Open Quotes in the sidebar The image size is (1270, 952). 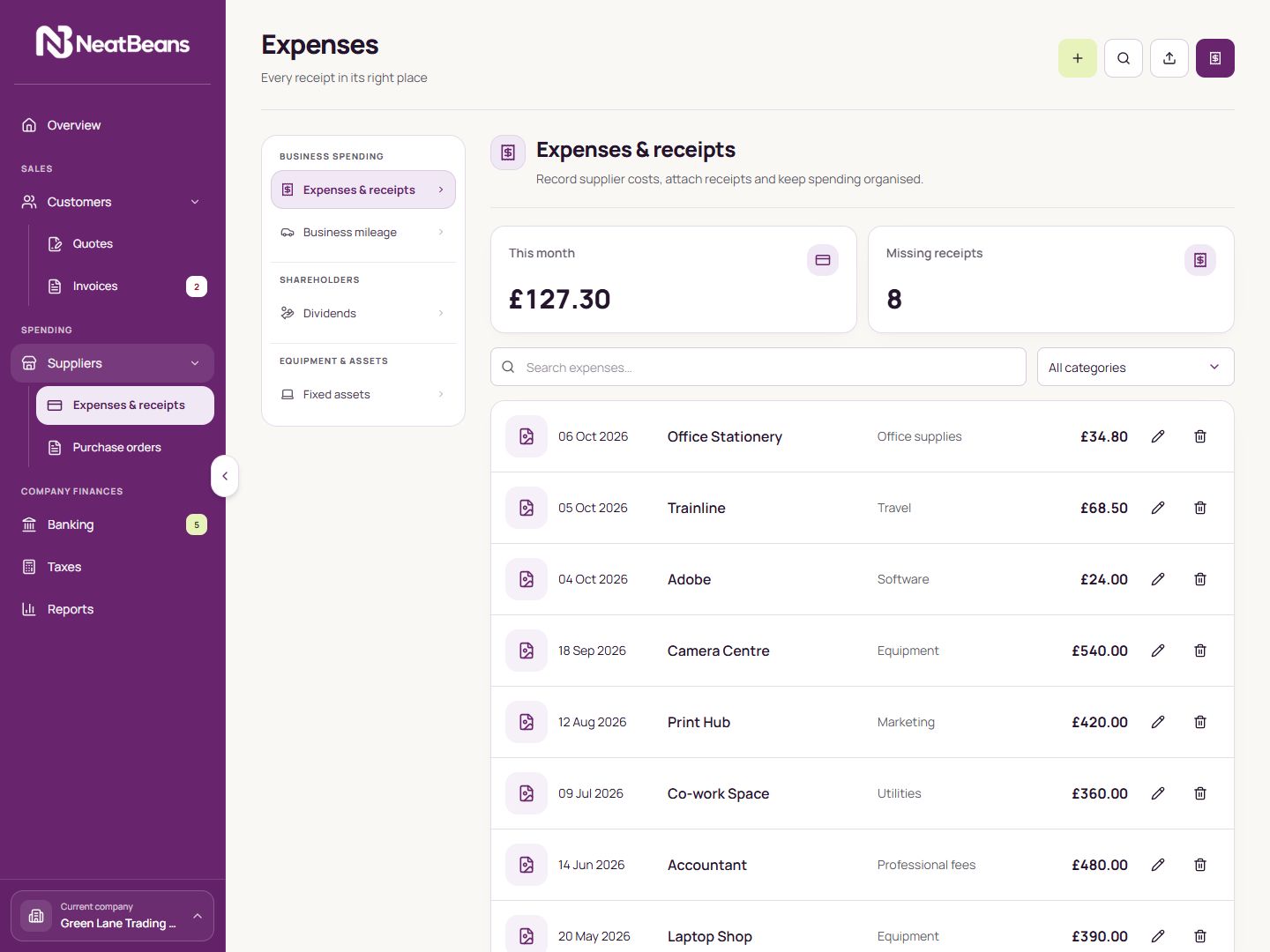(x=125, y=243)
